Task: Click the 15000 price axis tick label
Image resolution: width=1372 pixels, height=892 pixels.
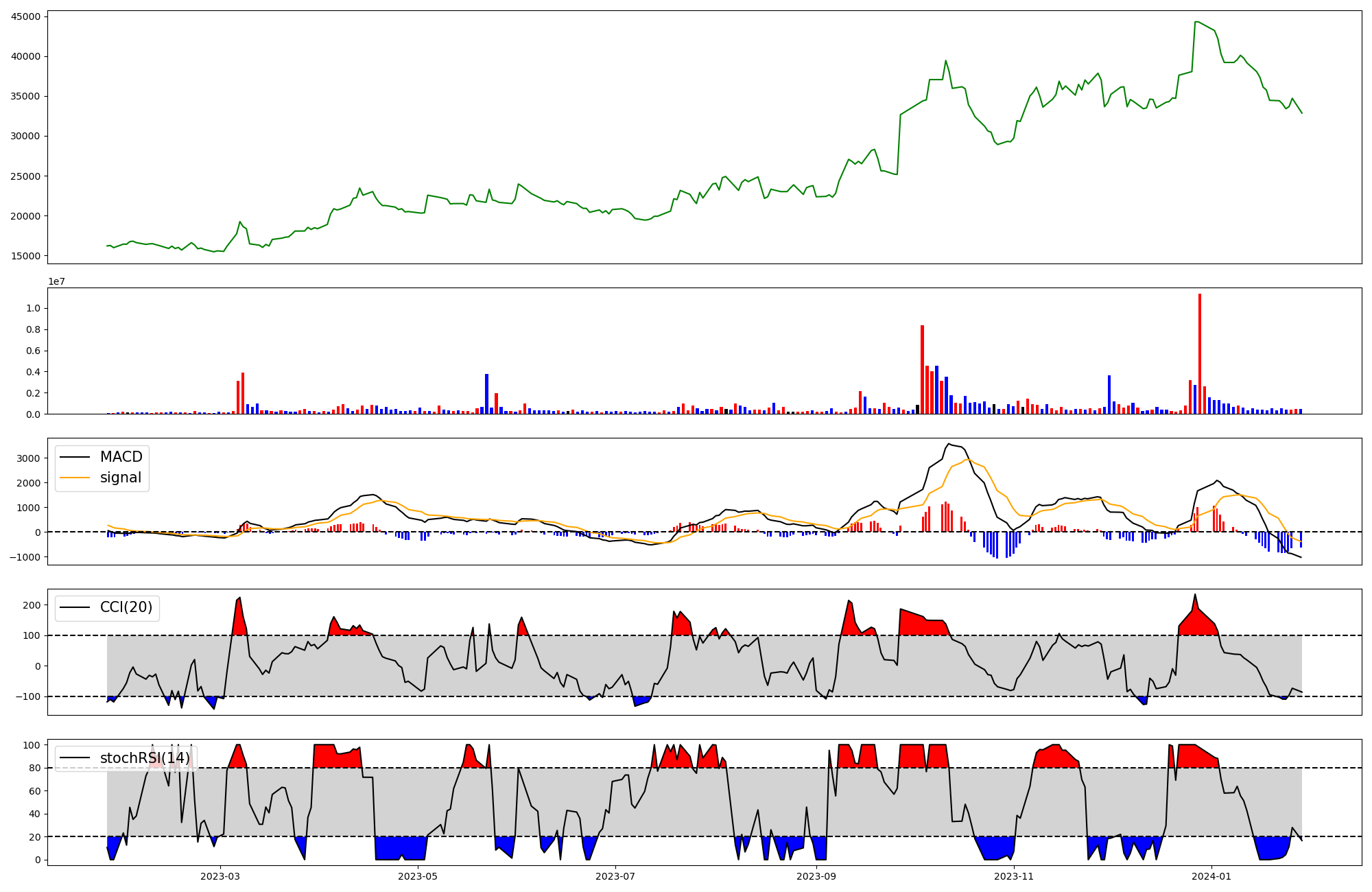Action: [25, 256]
